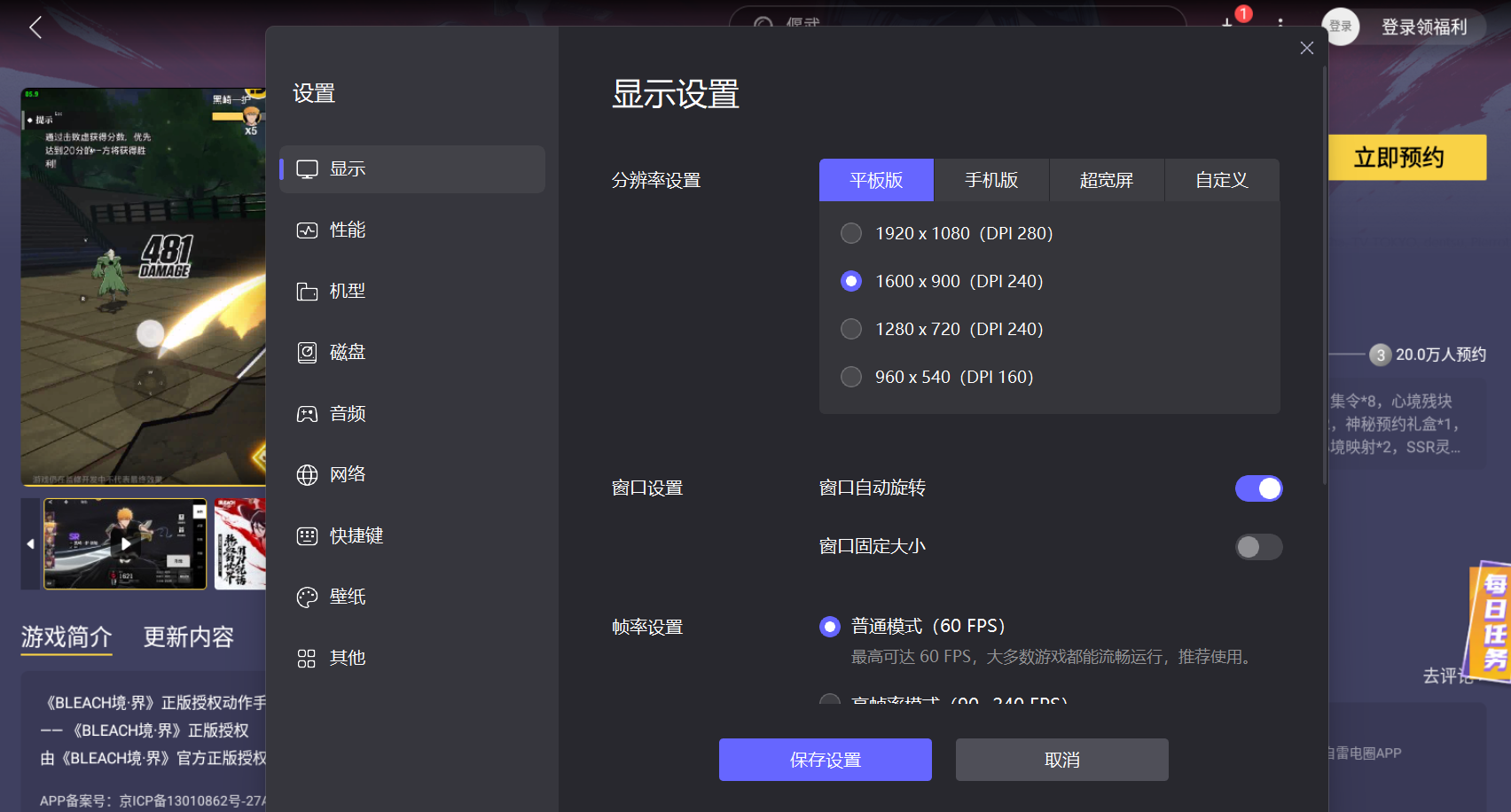Save with the 保存设置 button
The width and height of the screenshot is (1511, 812).
tap(826, 760)
